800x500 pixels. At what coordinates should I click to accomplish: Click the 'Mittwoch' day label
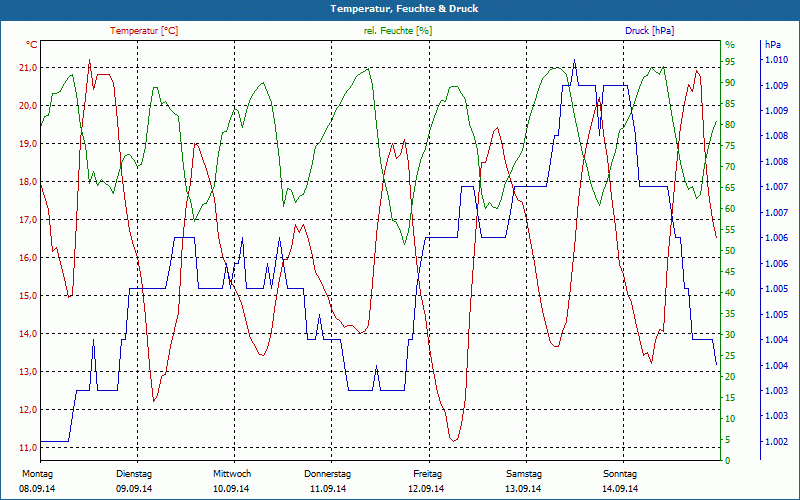coord(232,474)
